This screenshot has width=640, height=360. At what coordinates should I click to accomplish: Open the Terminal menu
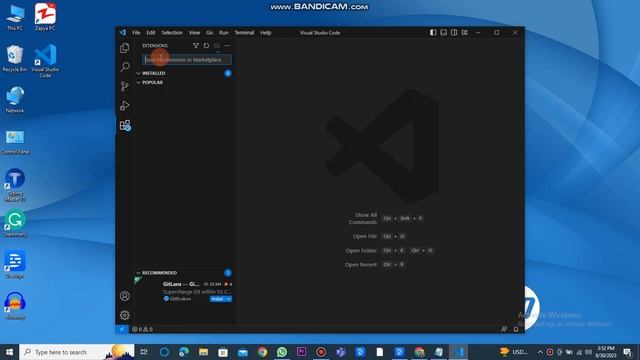click(244, 33)
